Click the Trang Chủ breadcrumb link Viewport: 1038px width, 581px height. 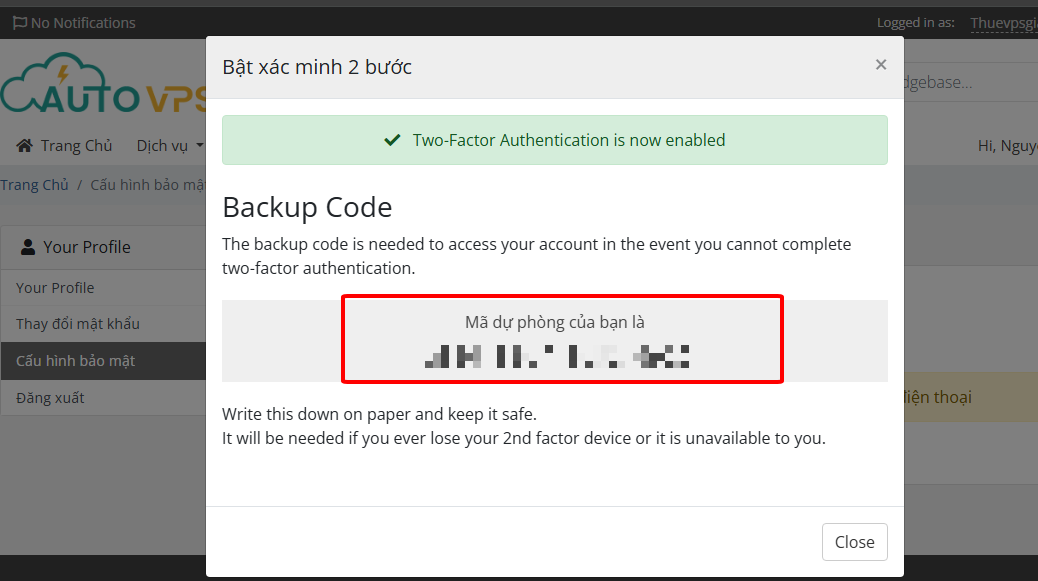34,185
